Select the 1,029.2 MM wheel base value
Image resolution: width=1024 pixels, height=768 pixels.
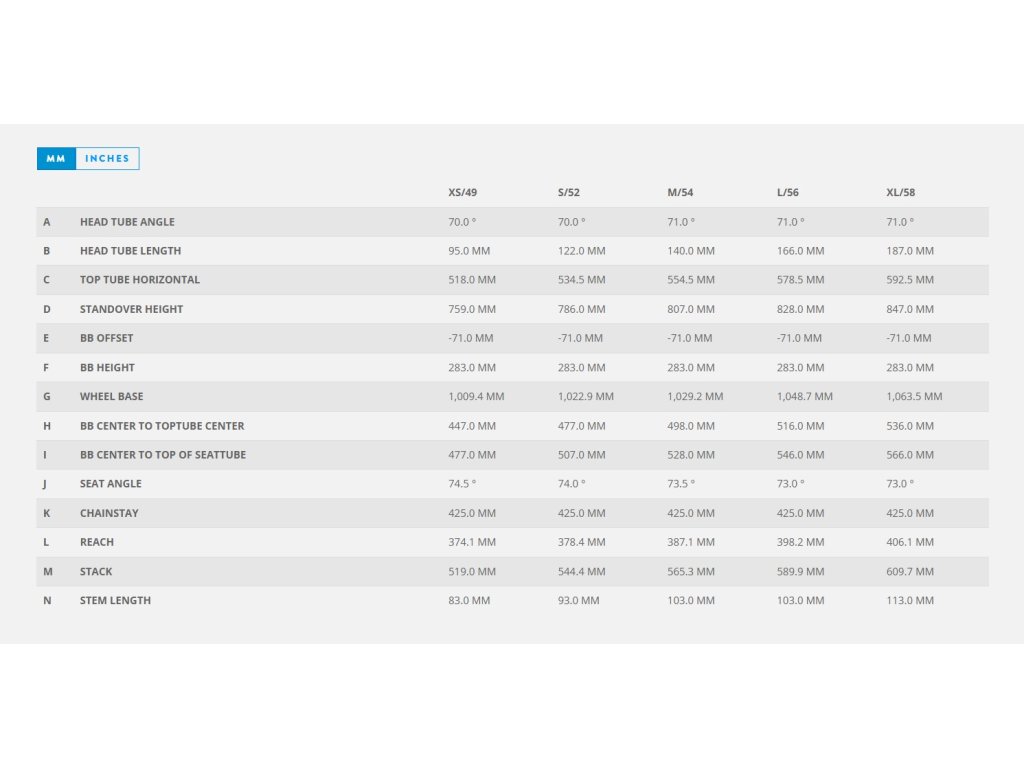(x=695, y=396)
